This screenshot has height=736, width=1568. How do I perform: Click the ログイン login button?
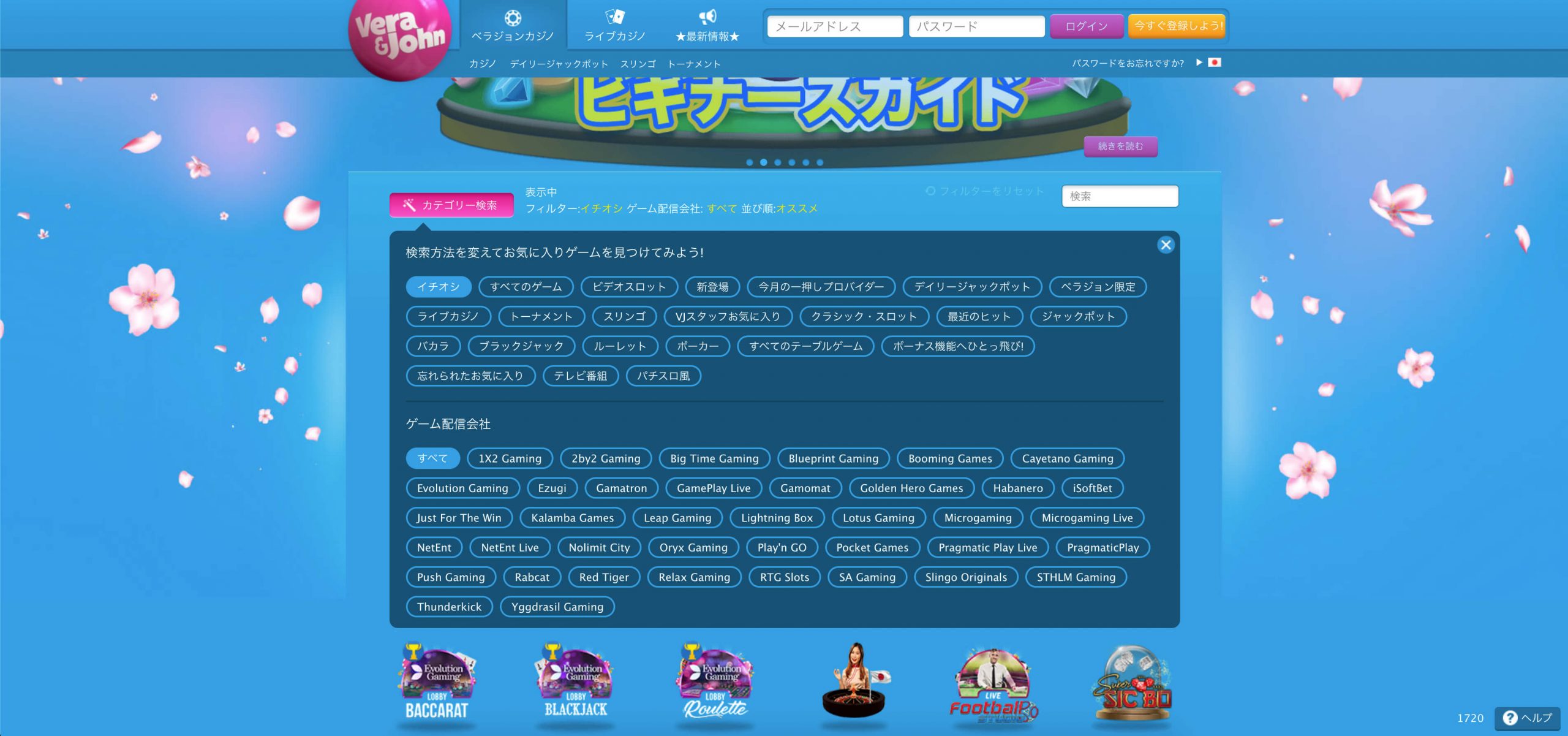(1086, 26)
